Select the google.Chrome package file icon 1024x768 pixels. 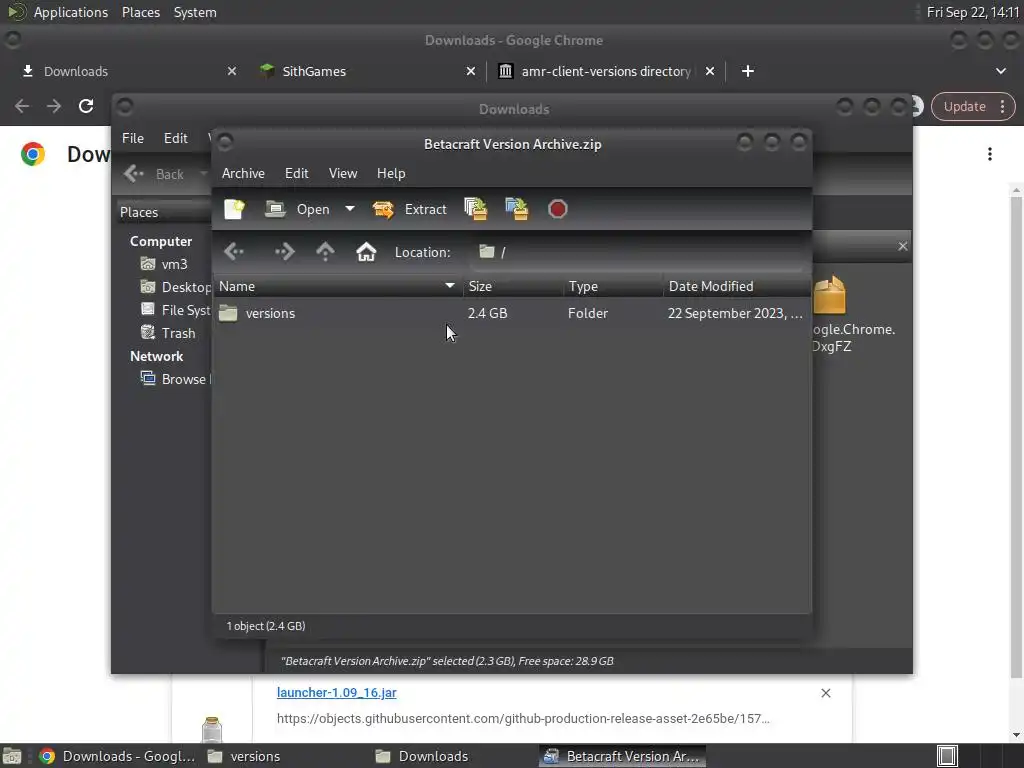pos(831,295)
